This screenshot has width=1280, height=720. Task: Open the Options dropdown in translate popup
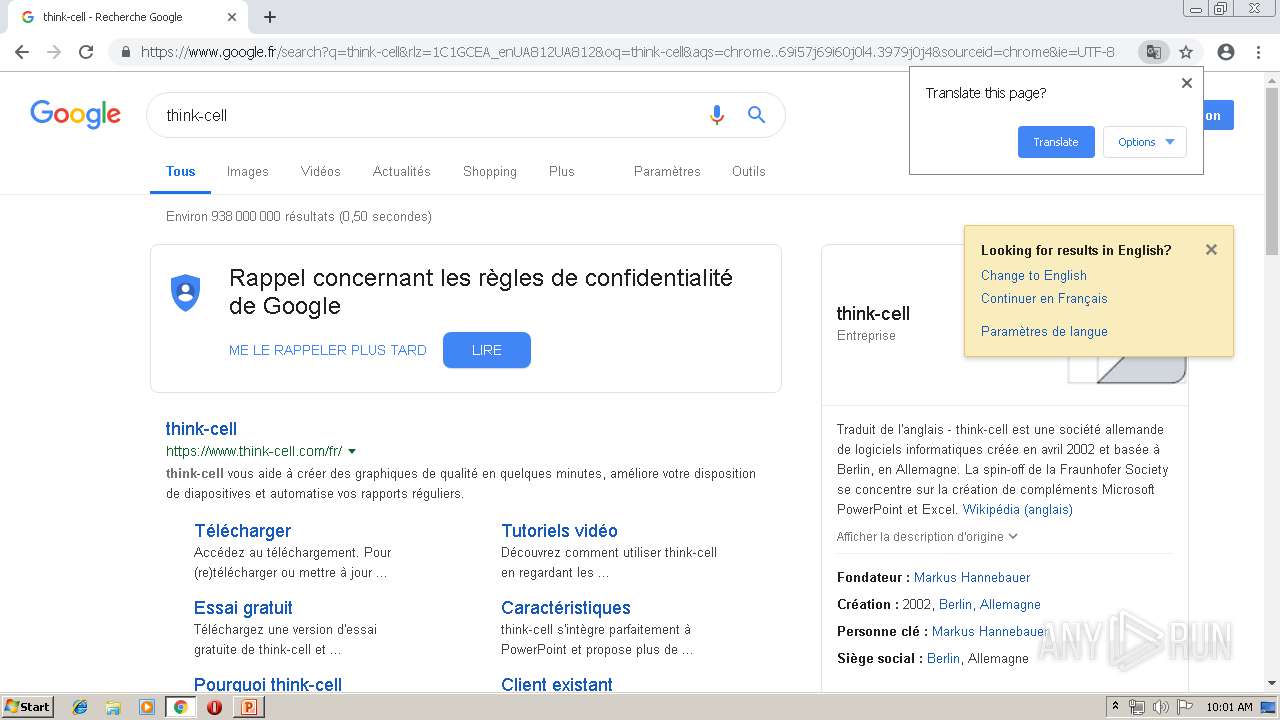tap(1145, 142)
